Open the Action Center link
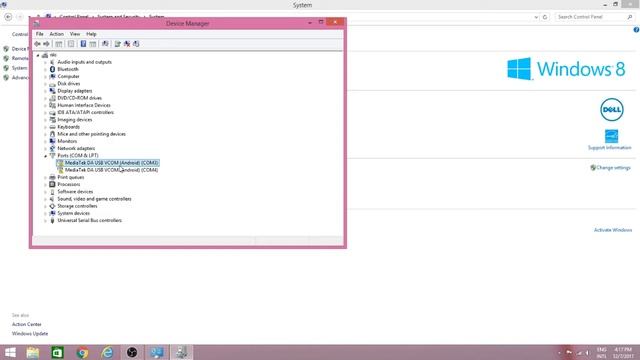Screen dimensions: 640x360 [27, 324]
